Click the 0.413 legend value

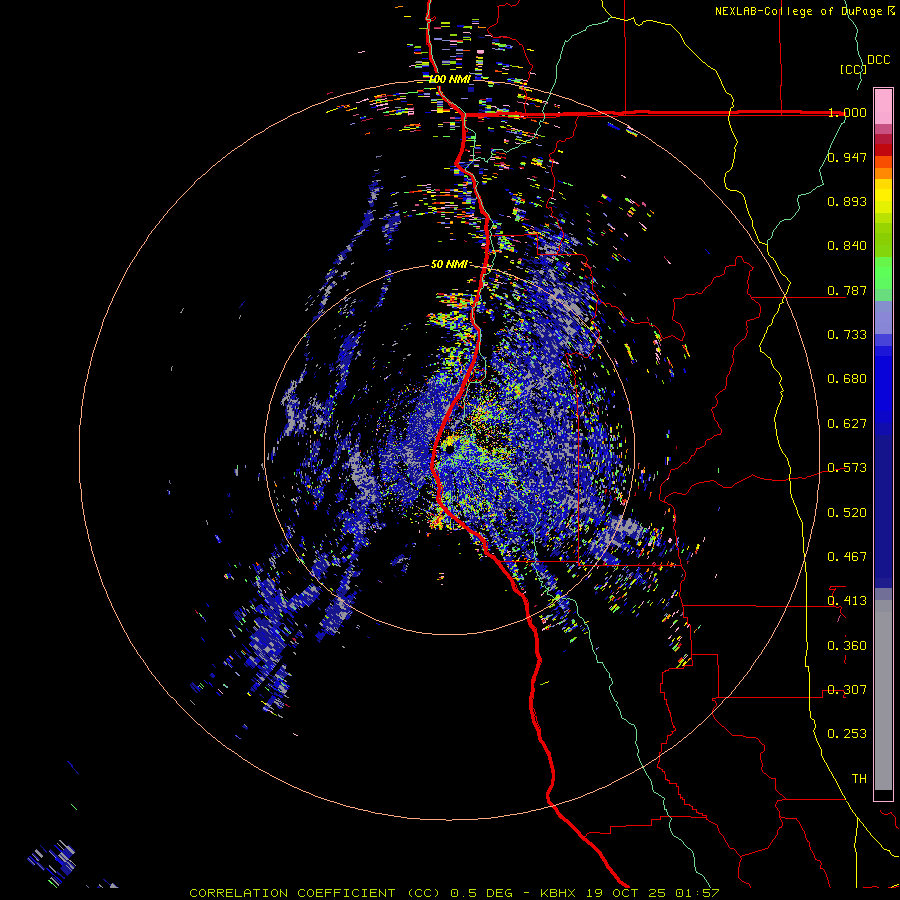coord(847,601)
